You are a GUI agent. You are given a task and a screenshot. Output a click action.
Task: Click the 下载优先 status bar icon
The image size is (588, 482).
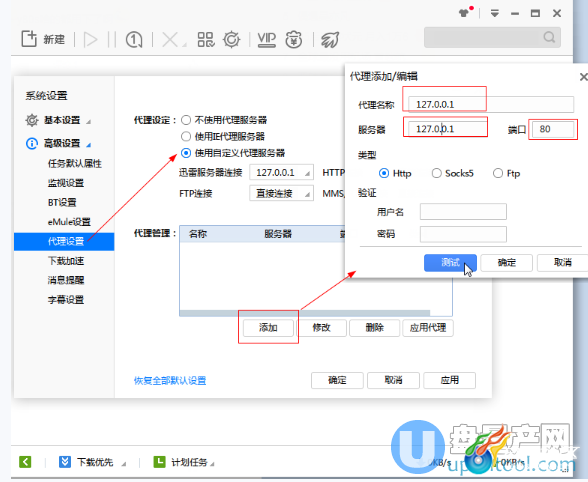(64, 461)
